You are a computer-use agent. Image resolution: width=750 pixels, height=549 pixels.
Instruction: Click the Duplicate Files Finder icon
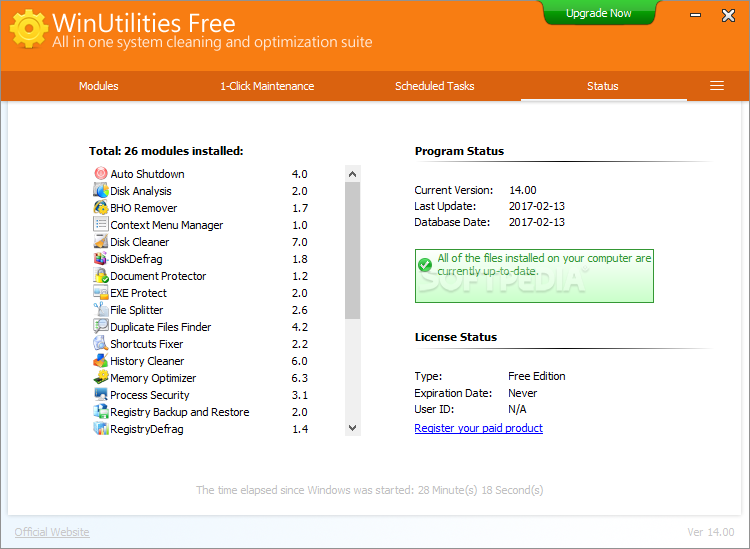tap(100, 326)
